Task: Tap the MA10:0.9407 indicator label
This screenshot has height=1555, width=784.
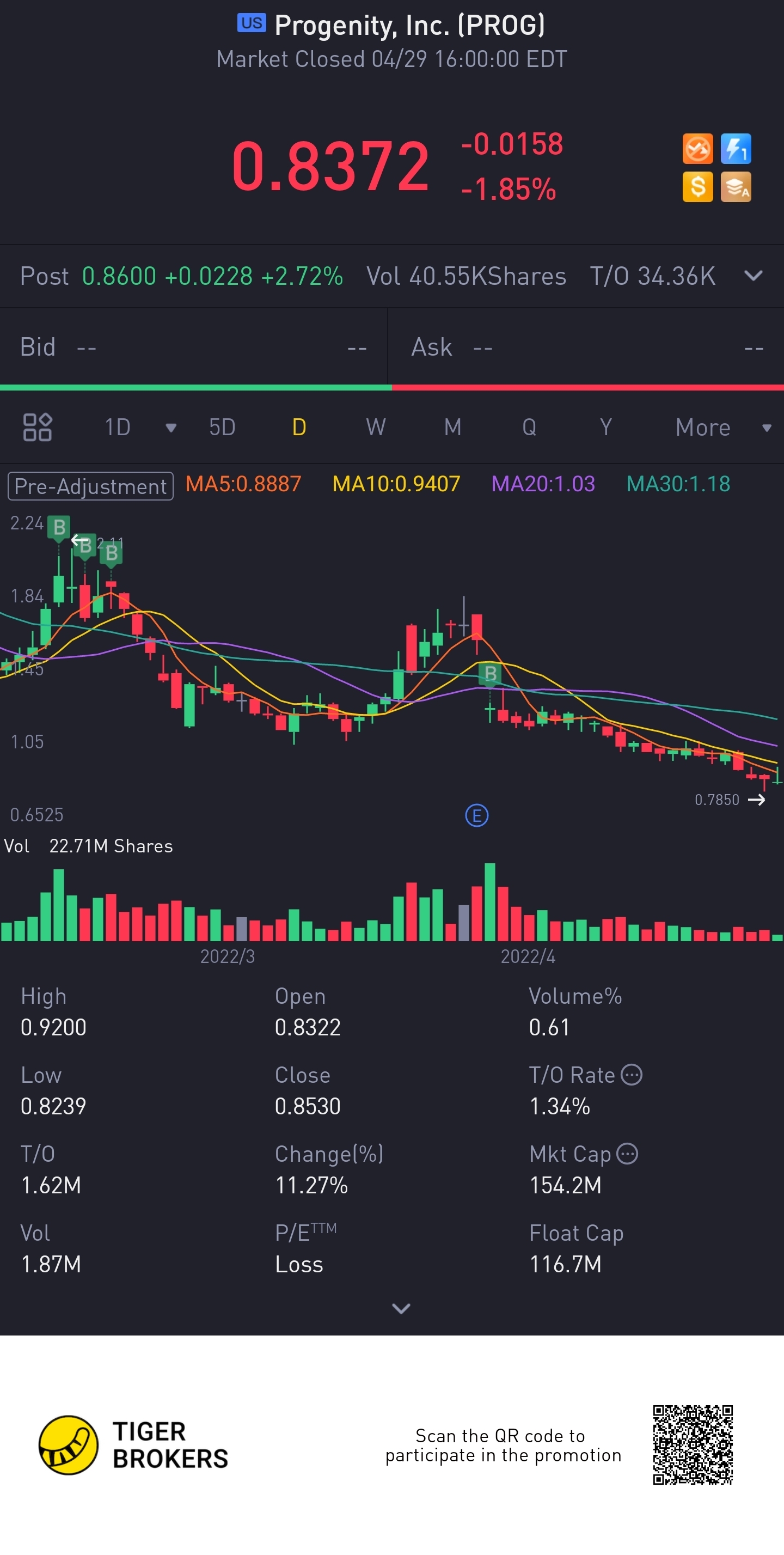Action: click(x=396, y=484)
